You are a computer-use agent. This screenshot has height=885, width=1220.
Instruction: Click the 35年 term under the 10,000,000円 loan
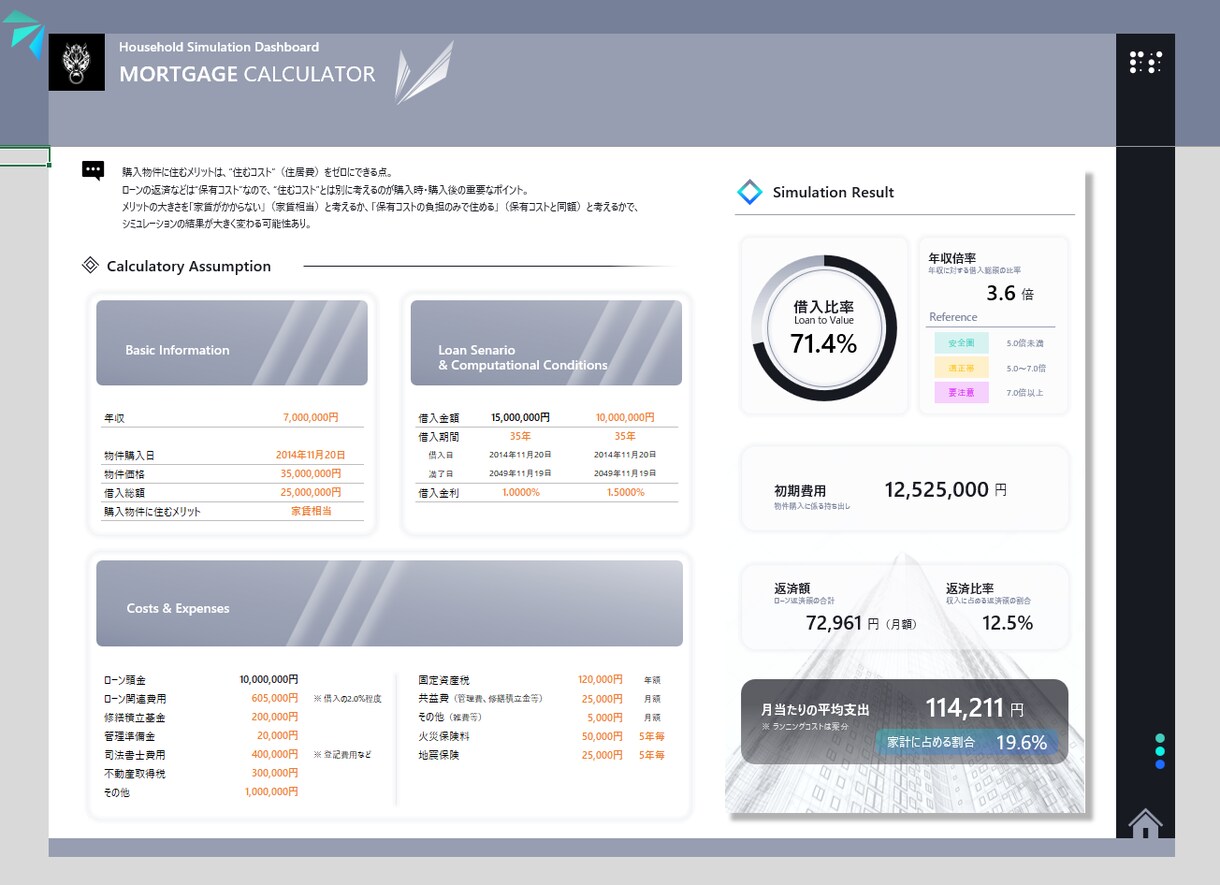click(625, 436)
